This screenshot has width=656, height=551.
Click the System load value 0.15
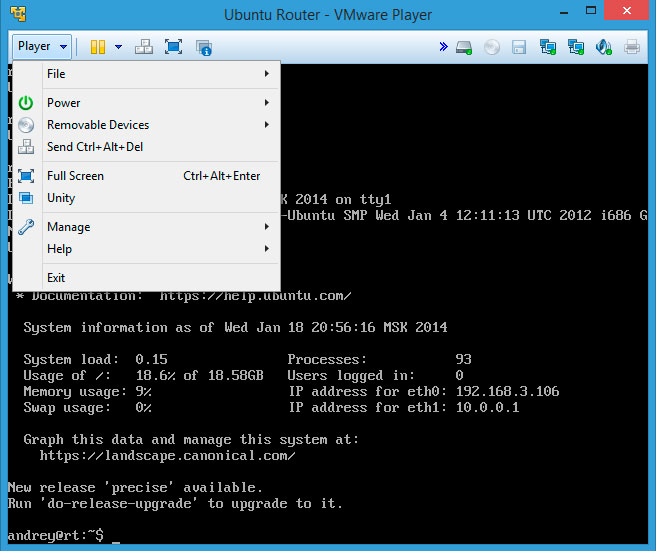tap(151, 359)
